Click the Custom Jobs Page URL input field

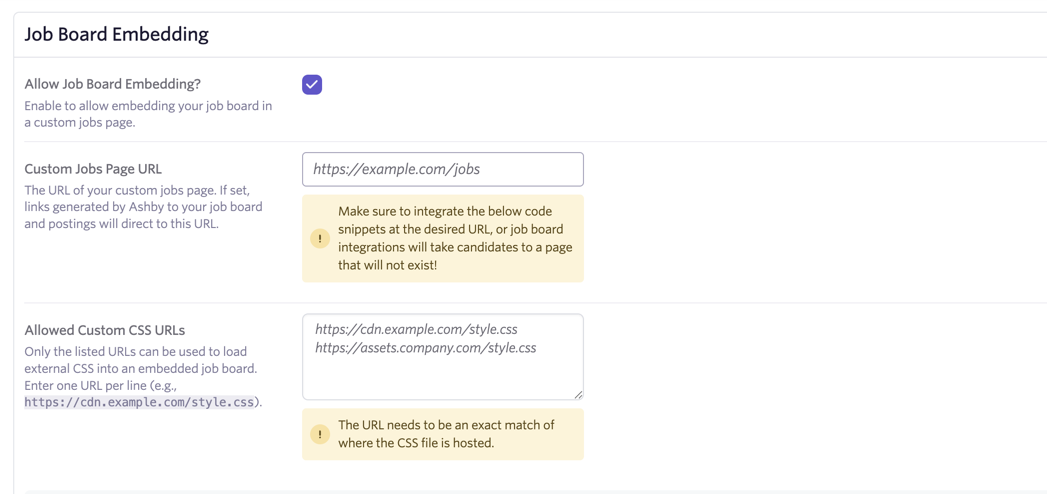click(x=443, y=170)
